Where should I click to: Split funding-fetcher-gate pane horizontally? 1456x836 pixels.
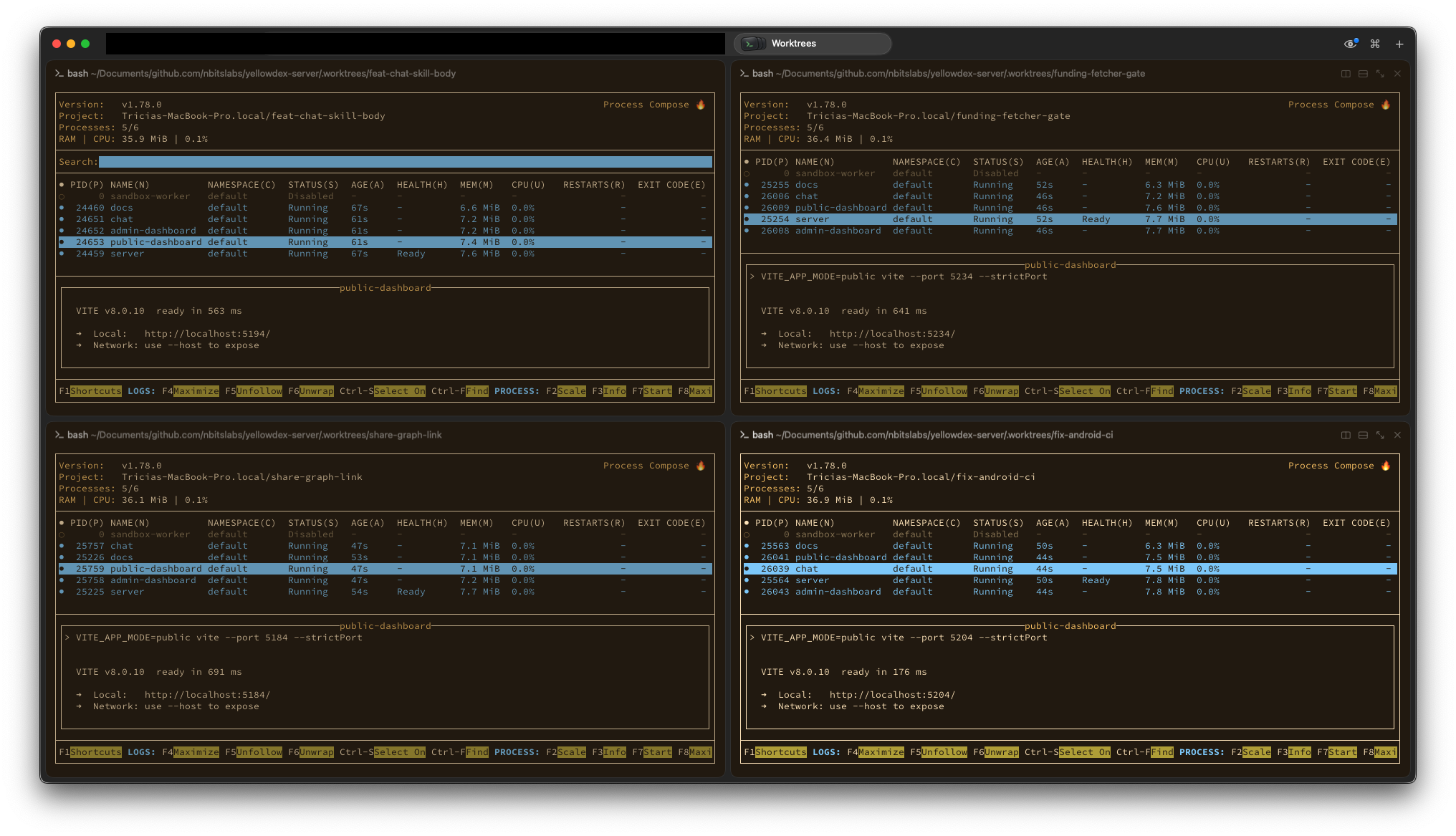(x=1363, y=74)
